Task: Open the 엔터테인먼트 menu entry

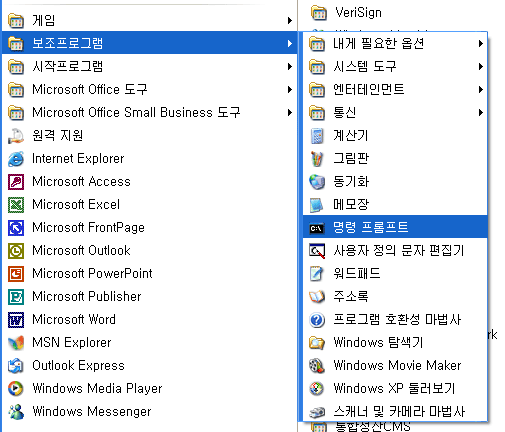Action: pyautogui.click(x=395, y=90)
